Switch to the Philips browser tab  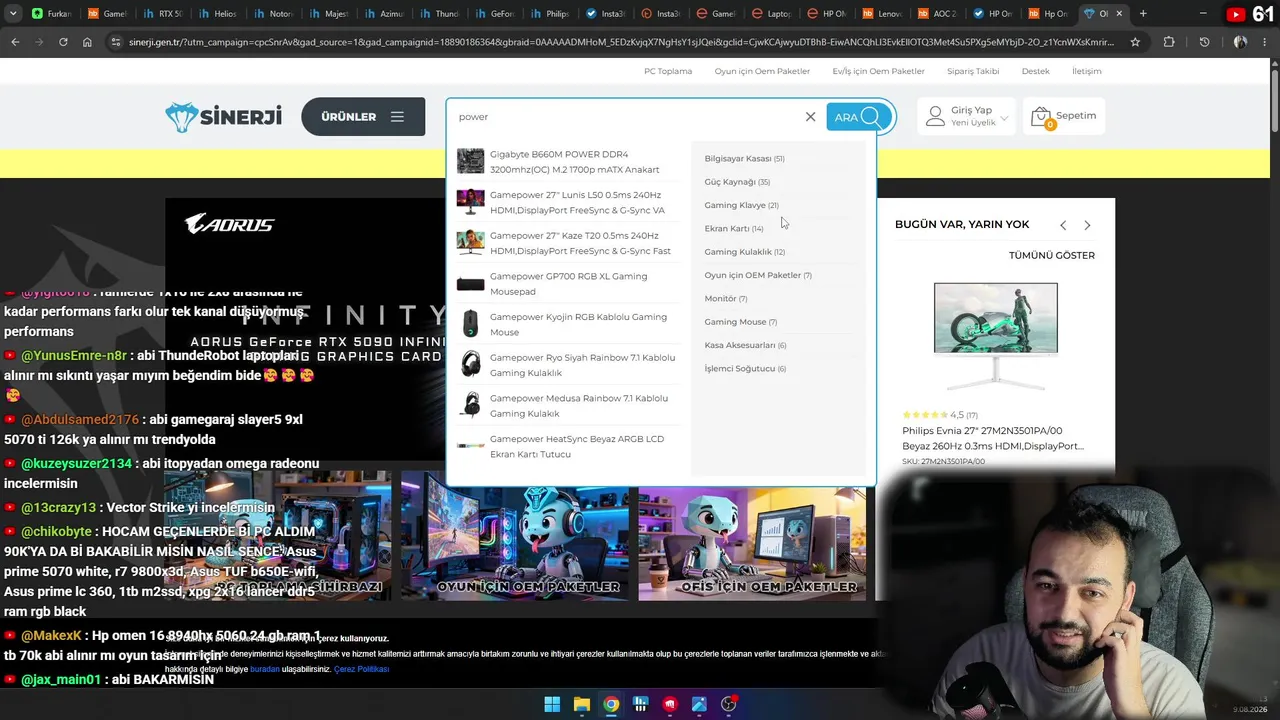pyautogui.click(x=549, y=14)
